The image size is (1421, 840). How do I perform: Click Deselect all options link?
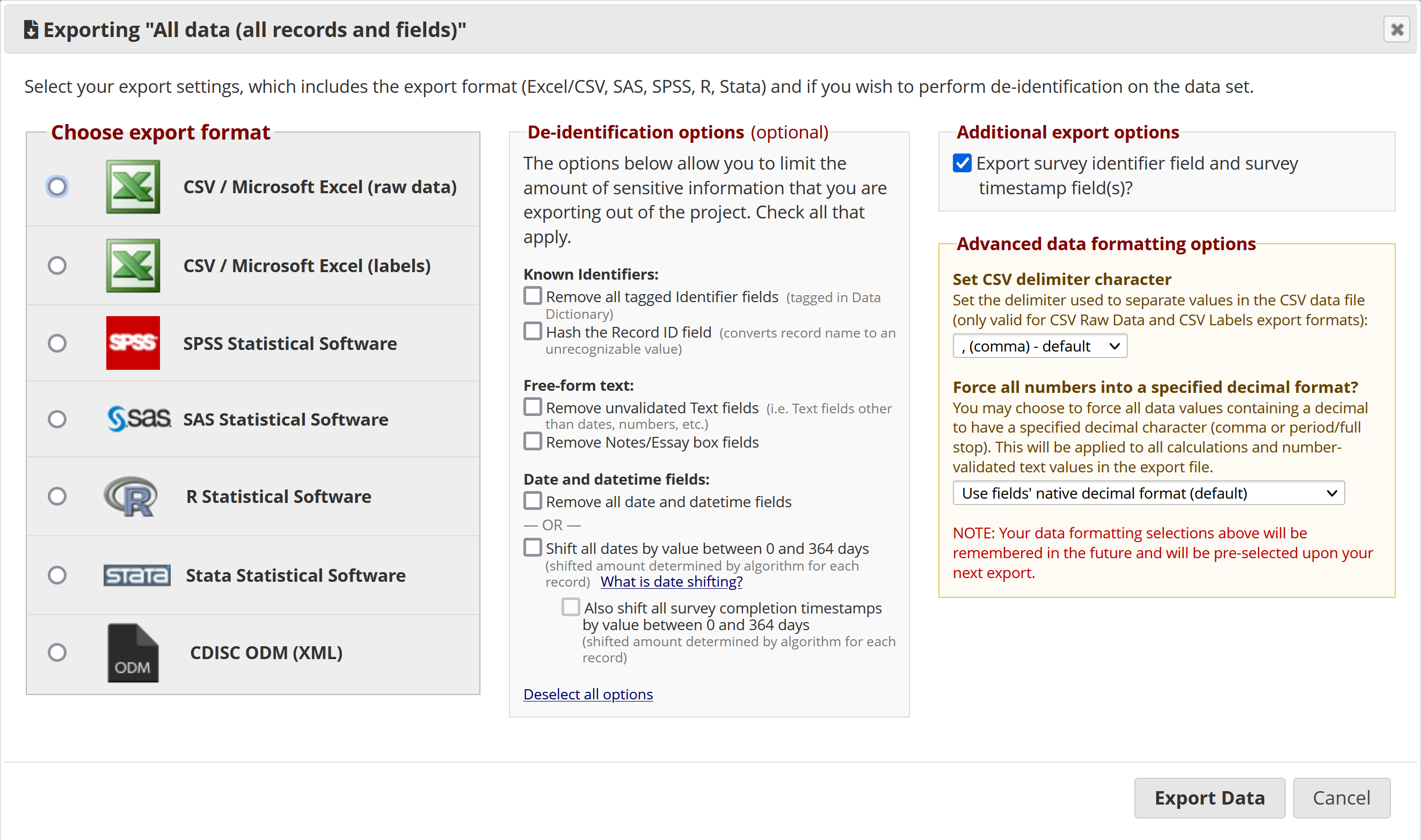[588, 694]
